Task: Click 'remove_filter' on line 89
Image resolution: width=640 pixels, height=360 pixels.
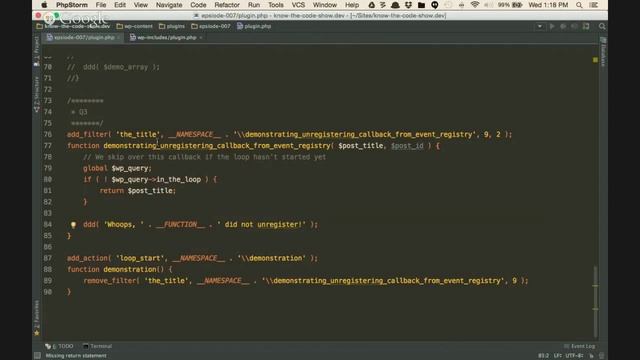Action: [109, 281]
